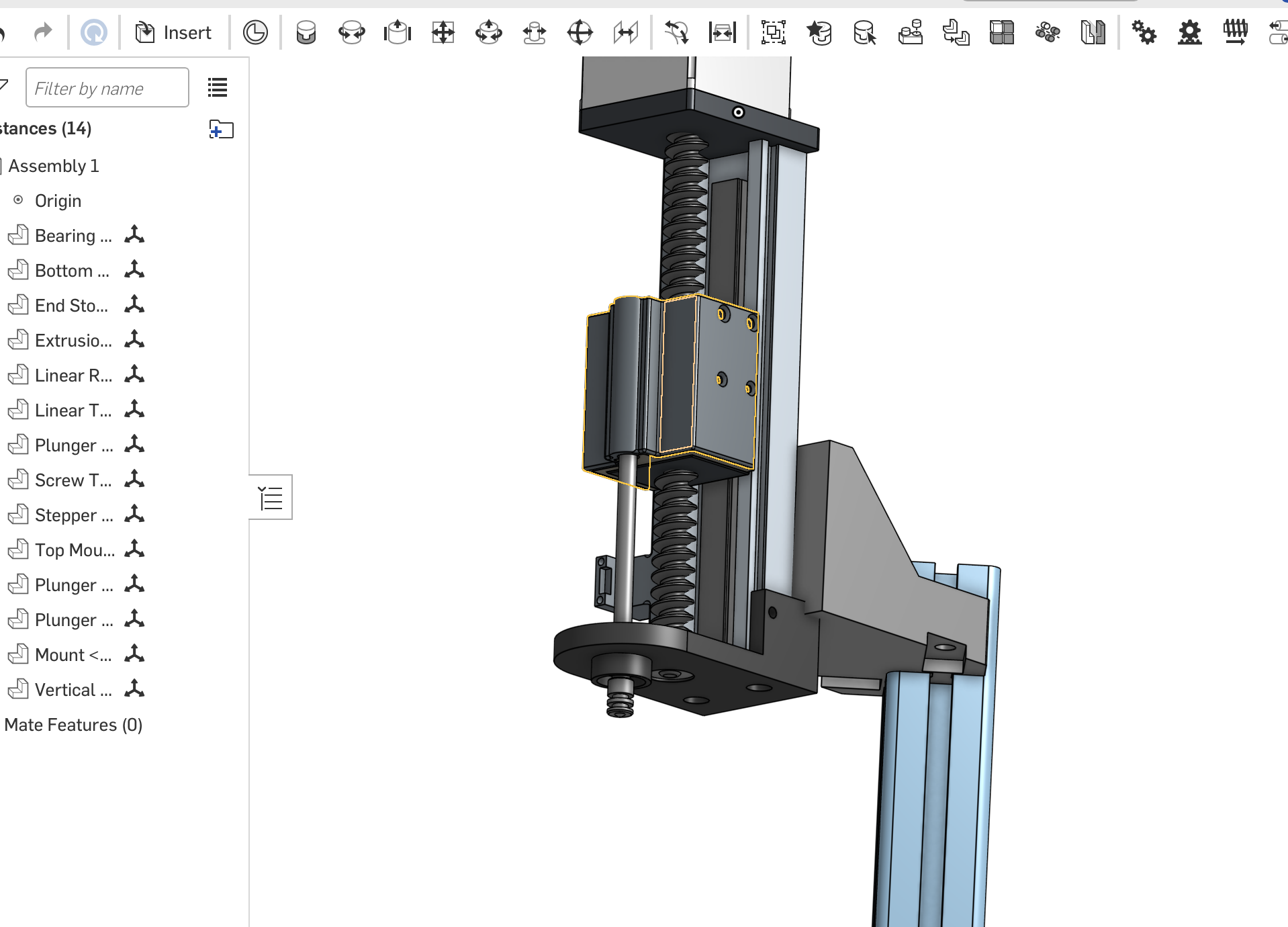Click the Redo arrow
Screen dimensions: 1288x927
[43, 32]
